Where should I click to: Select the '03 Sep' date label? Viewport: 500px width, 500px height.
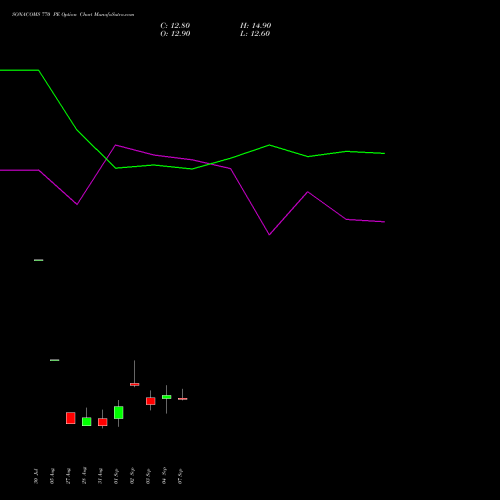click(x=148, y=476)
